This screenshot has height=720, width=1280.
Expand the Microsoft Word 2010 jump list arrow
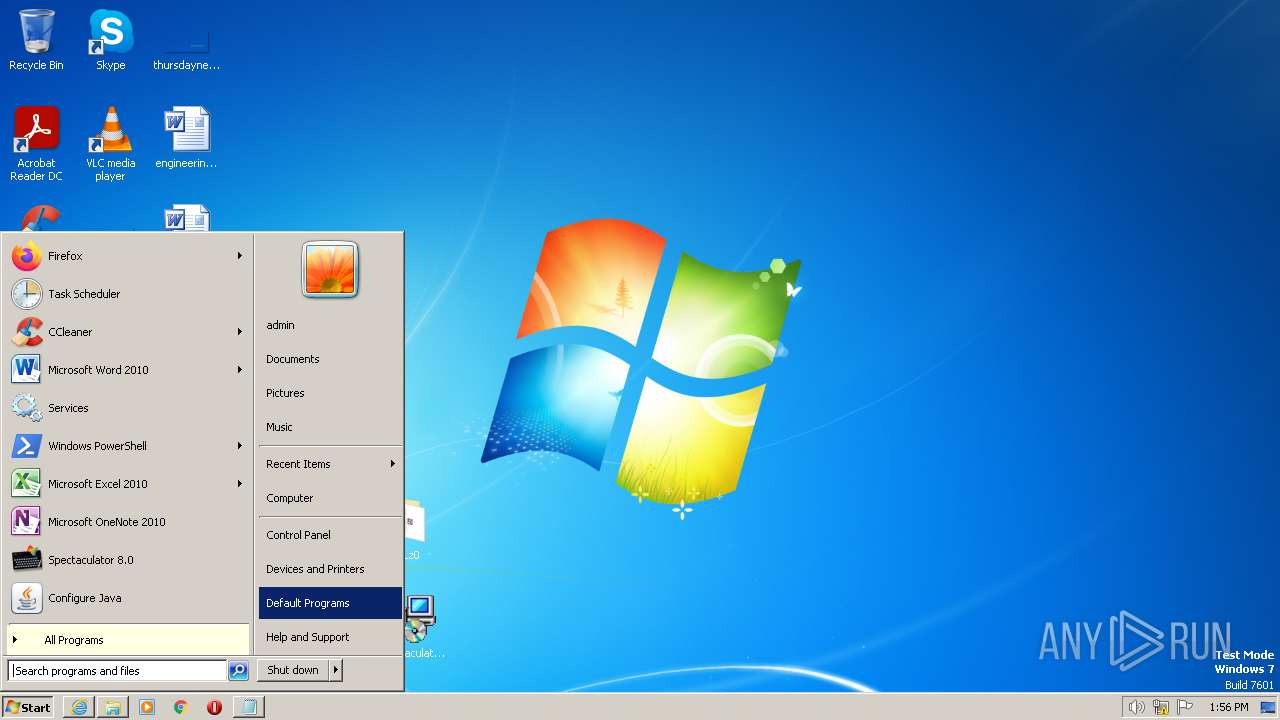click(240, 370)
